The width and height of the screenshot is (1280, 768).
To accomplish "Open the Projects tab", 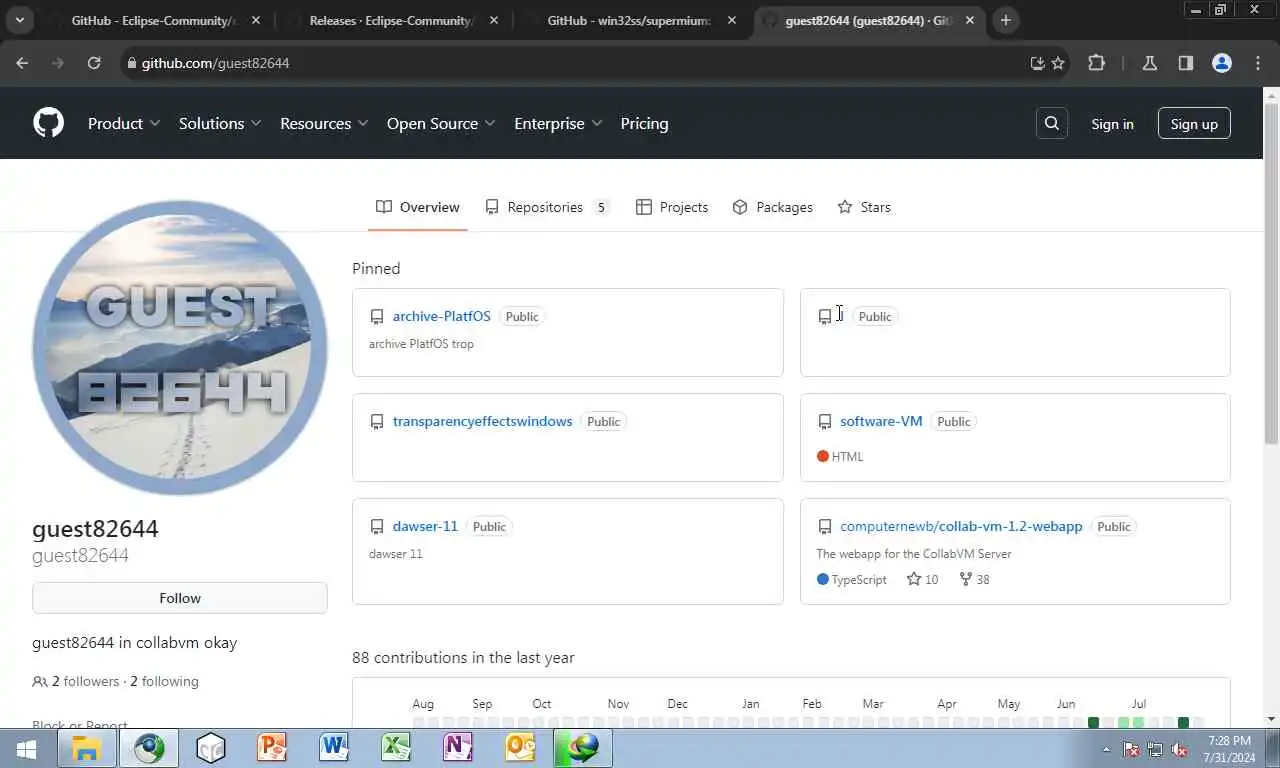I will click(x=672, y=207).
